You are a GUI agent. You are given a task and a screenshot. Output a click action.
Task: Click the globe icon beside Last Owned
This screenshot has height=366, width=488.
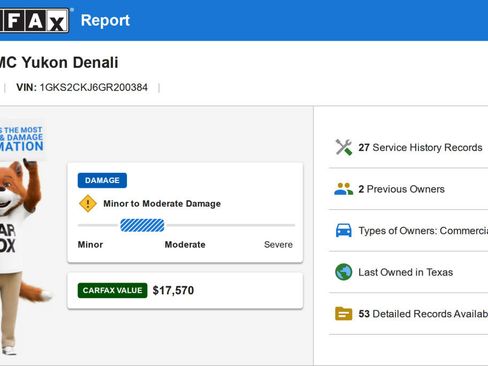(344, 272)
